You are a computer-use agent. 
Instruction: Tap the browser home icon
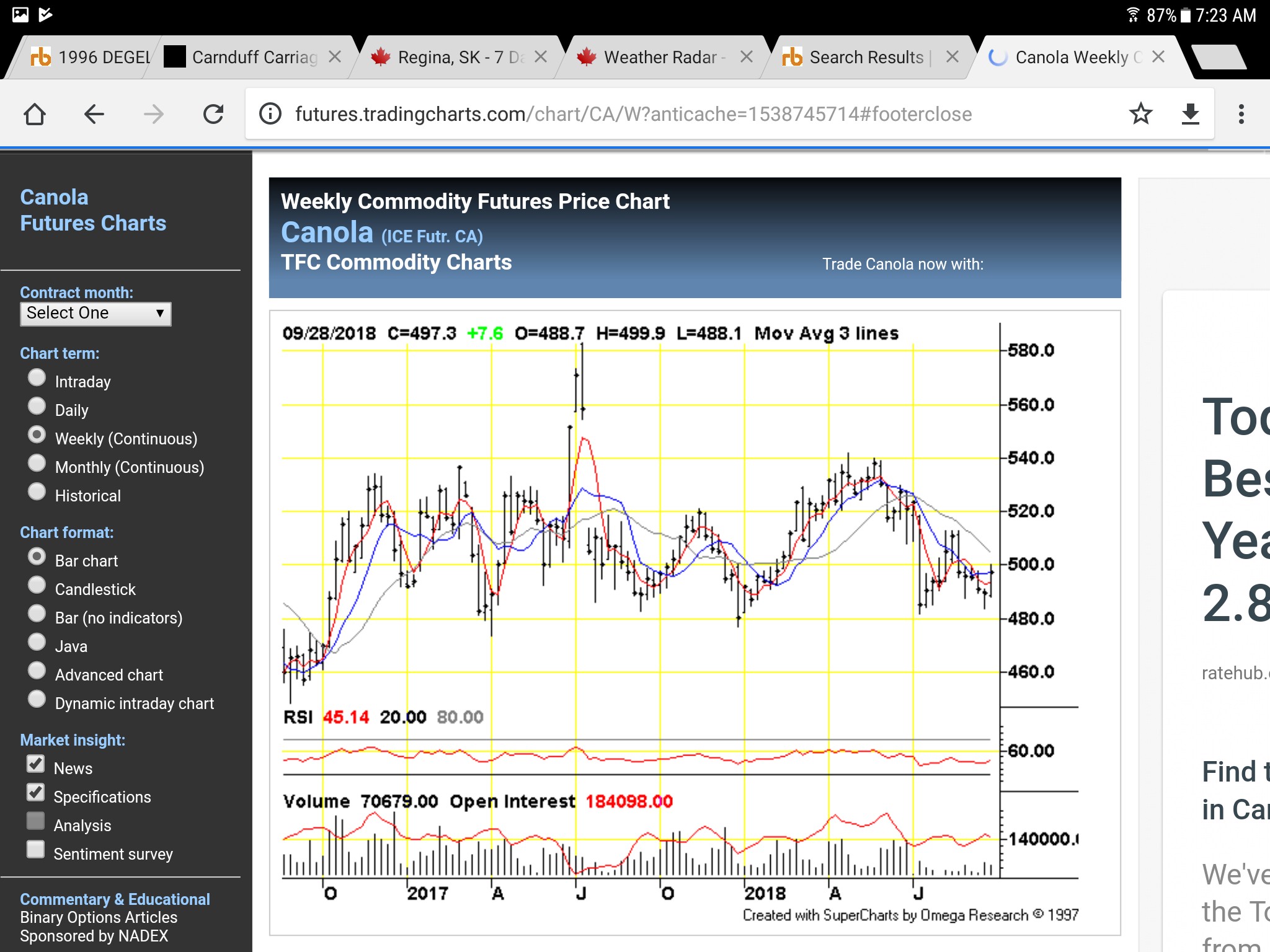pos(35,114)
